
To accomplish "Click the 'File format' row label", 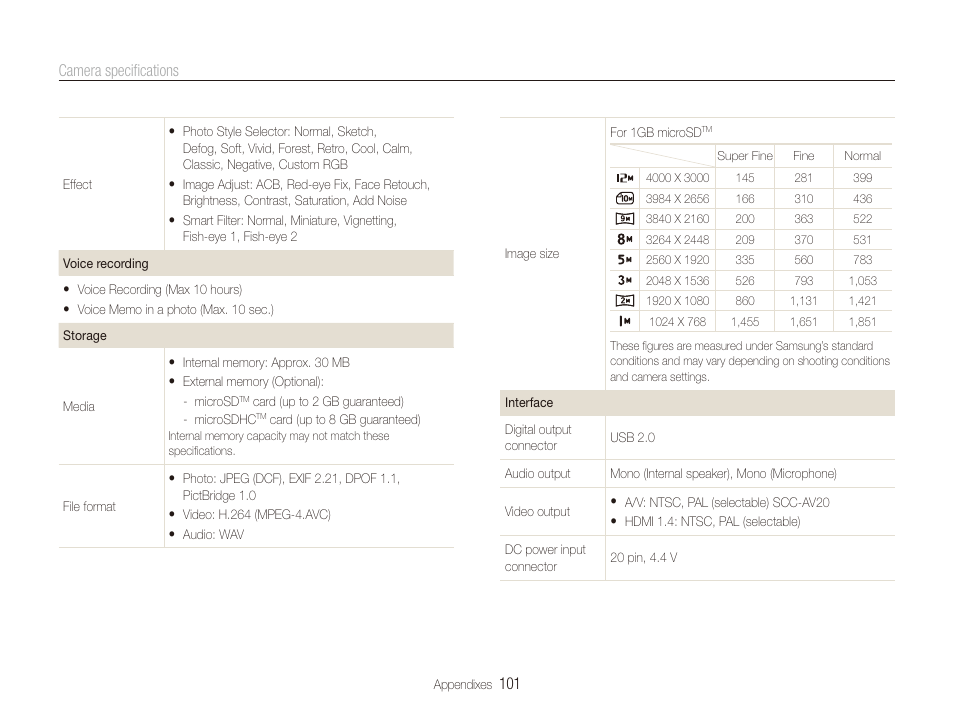I will [89, 506].
